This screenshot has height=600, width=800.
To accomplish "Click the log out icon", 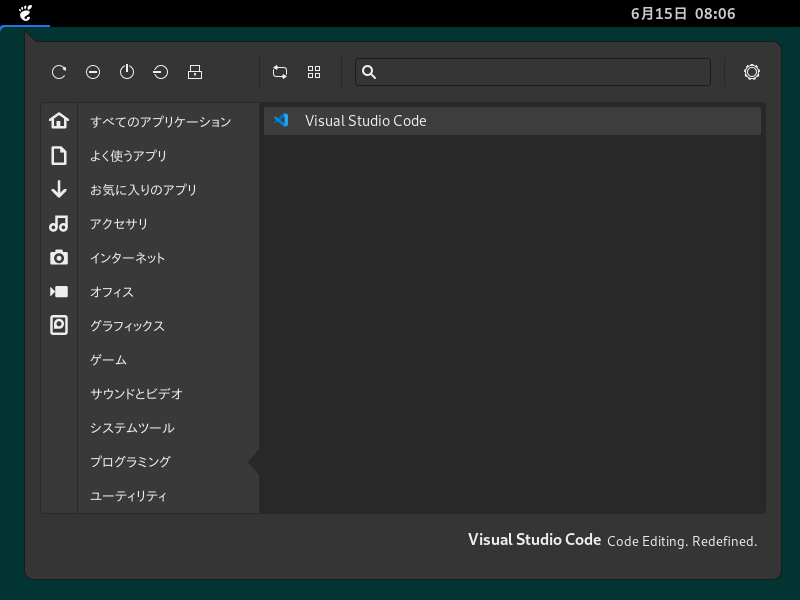I will [x=161, y=72].
